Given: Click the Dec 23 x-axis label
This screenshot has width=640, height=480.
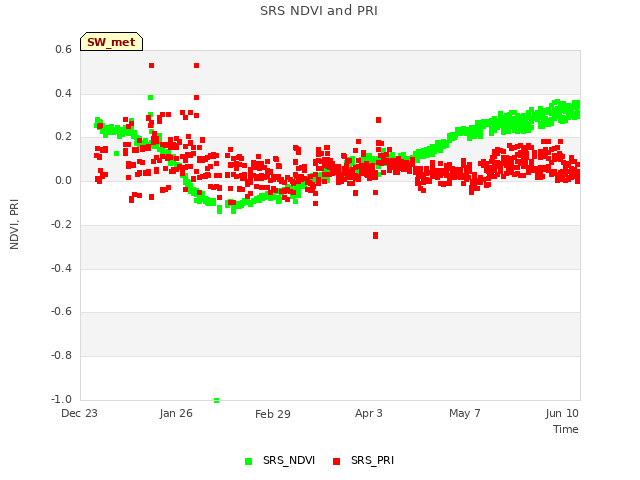Looking at the screenshot, I should tap(79, 413).
